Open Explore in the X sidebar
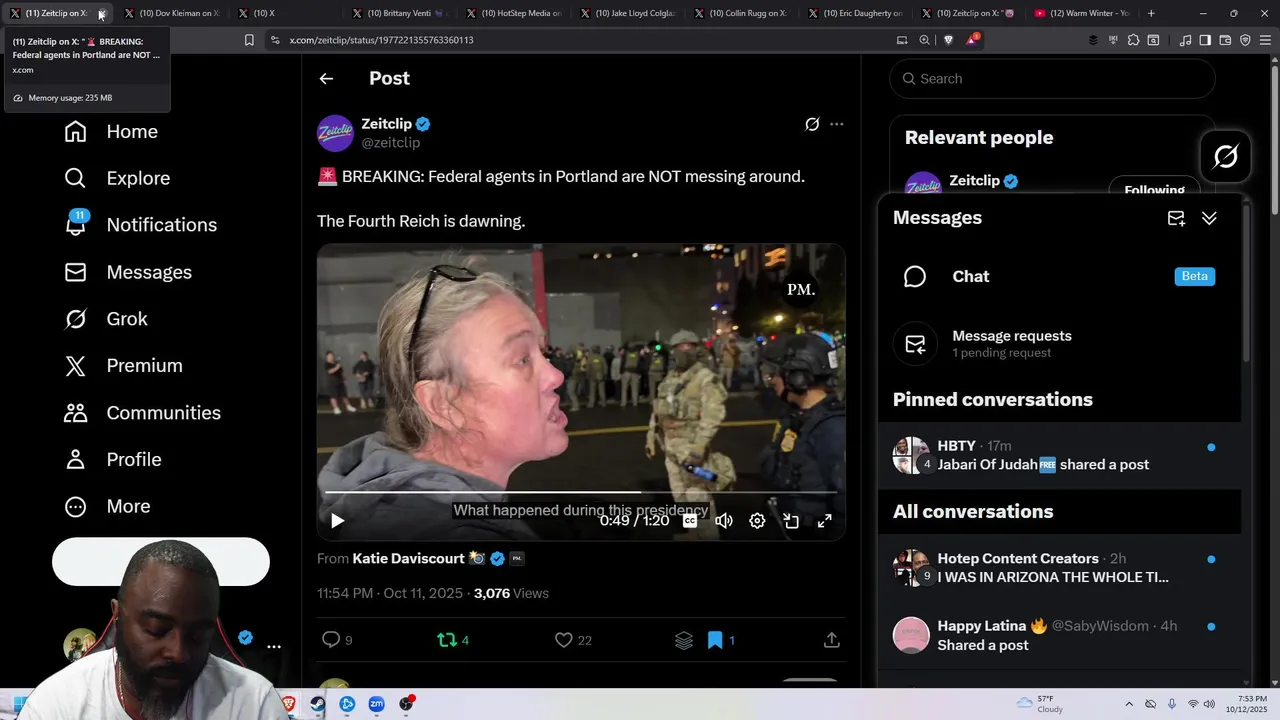Viewport: 1280px width, 720px height. tap(117, 178)
